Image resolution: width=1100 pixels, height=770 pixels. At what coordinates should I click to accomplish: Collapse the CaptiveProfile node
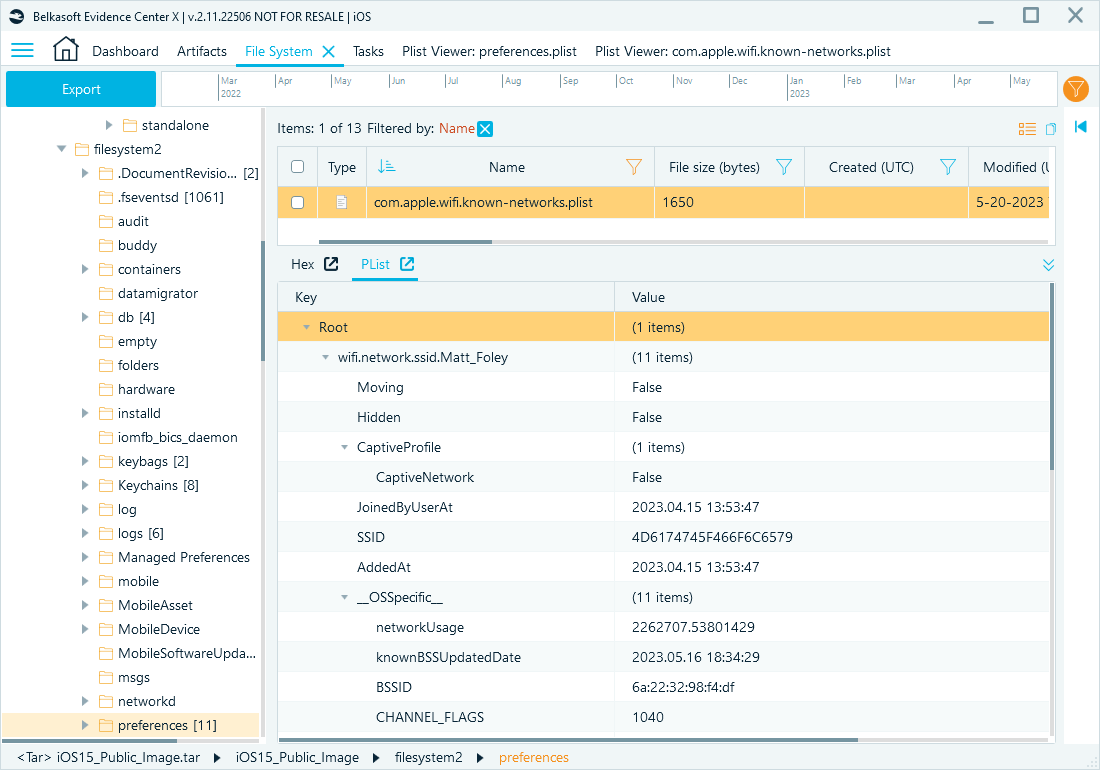click(x=344, y=447)
